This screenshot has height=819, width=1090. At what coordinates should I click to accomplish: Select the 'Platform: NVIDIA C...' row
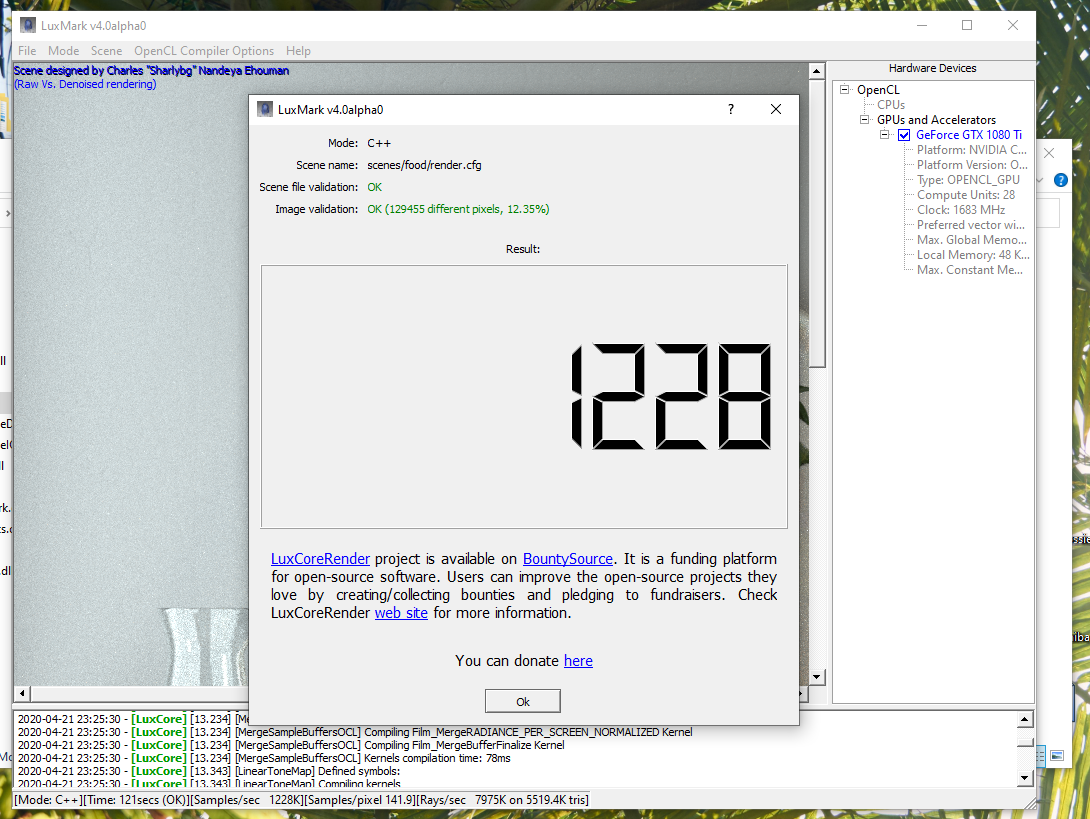coord(971,150)
